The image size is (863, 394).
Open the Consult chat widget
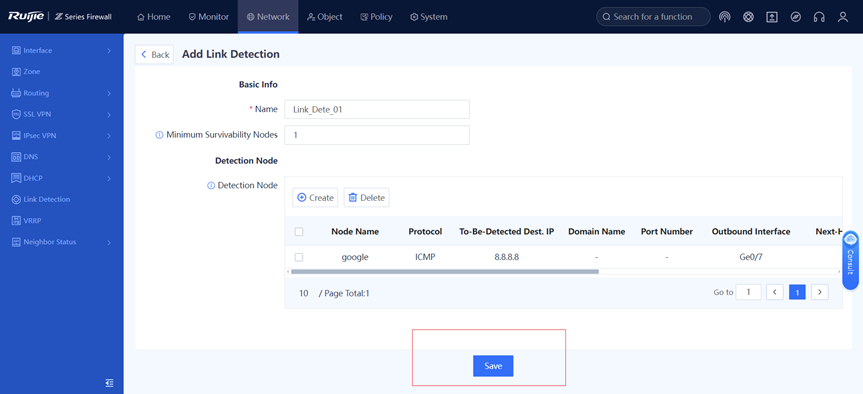pyautogui.click(x=850, y=260)
